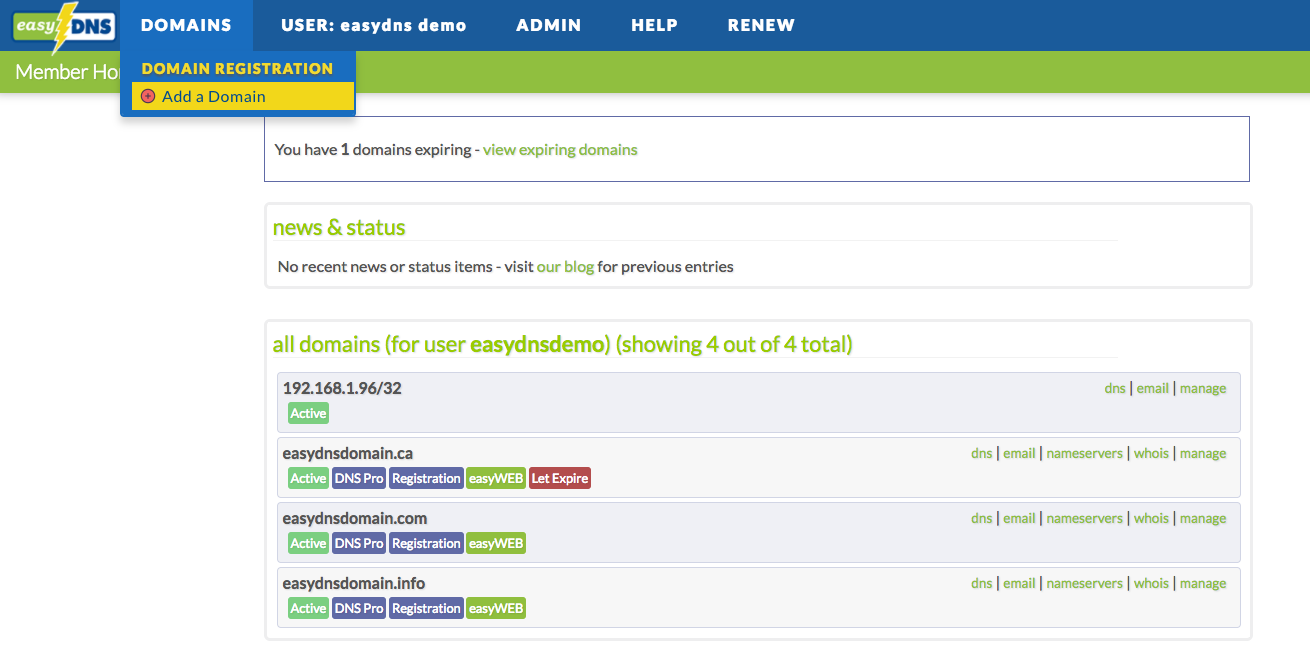Viewport: 1310px width, 666px height.
Task: Open whois for easydnsdomain.ca
Action: [1151, 454]
